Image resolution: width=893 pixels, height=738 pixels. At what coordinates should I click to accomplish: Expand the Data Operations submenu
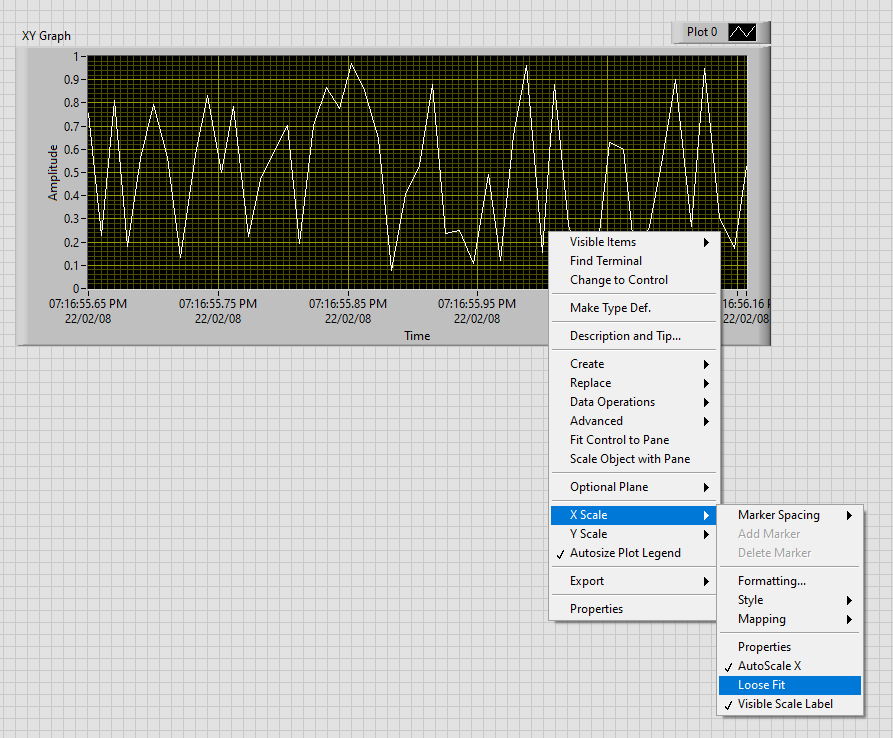(633, 402)
